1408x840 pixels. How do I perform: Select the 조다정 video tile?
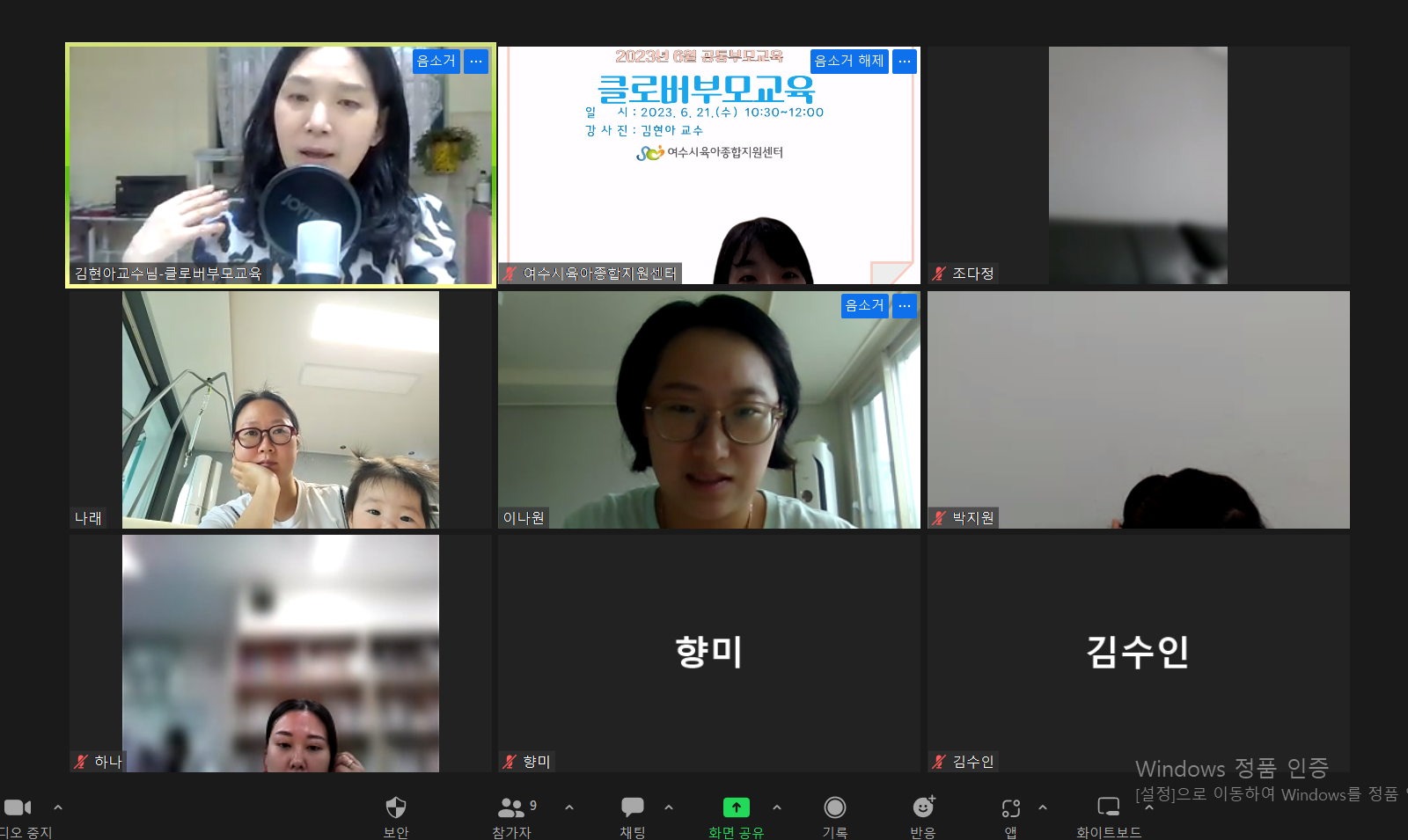[x=1139, y=165]
